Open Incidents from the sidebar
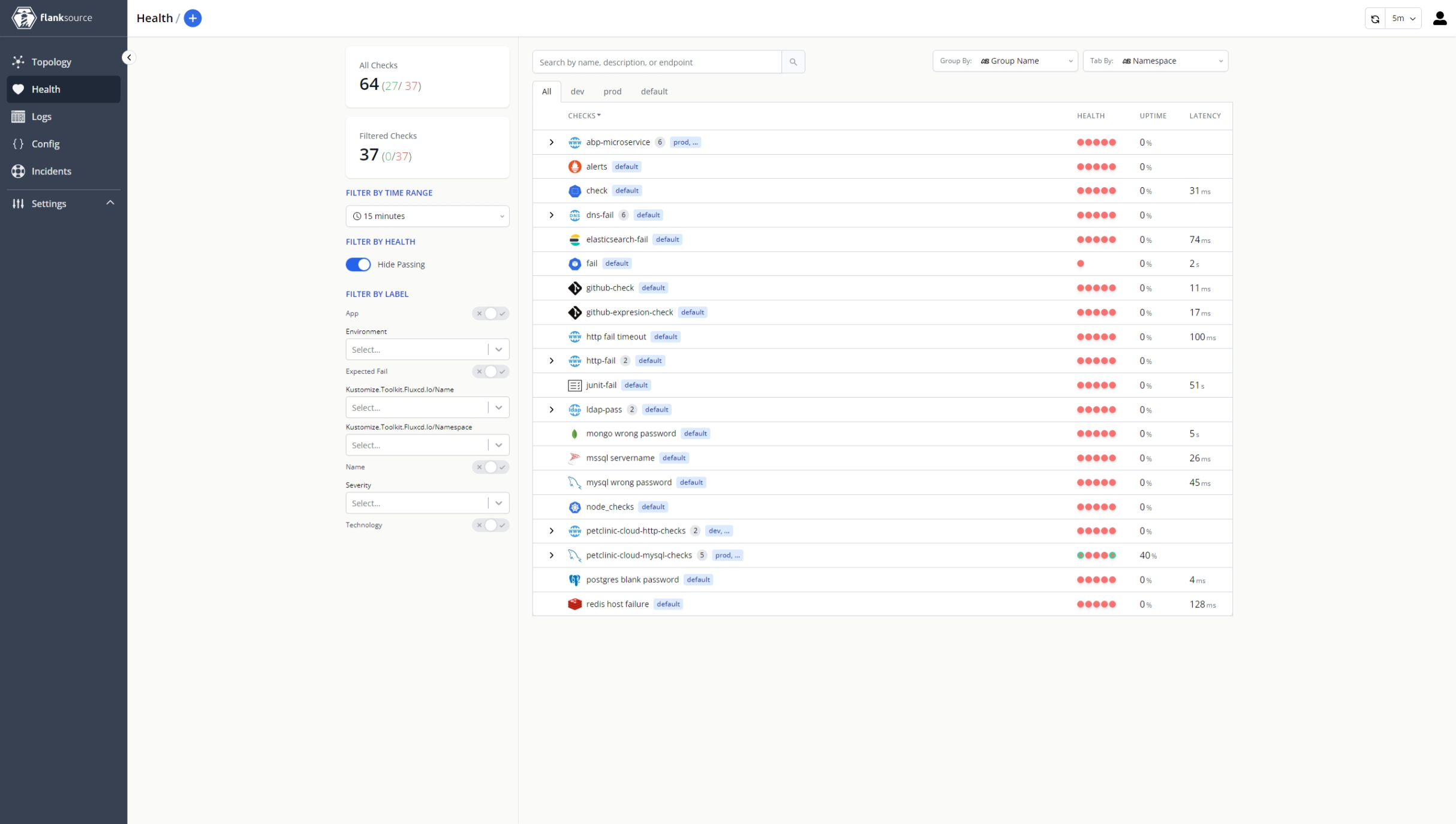This screenshot has width=1456, height=824. point(52,171)
